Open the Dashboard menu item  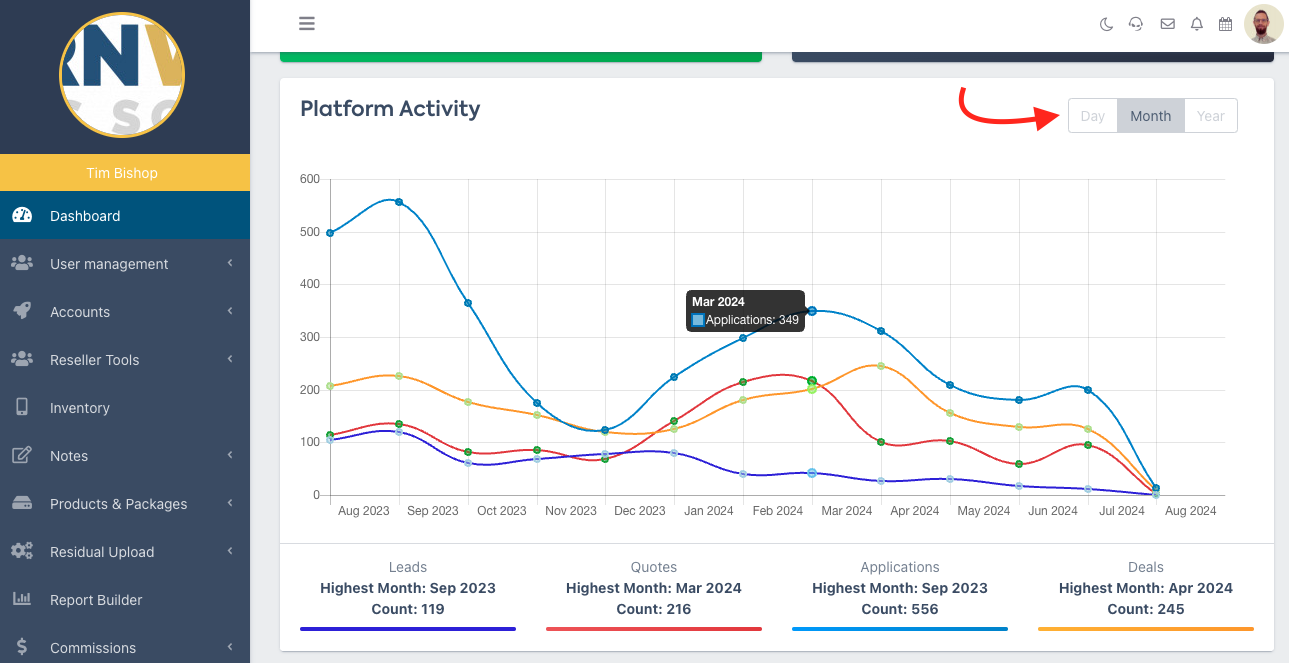point(85,216)
